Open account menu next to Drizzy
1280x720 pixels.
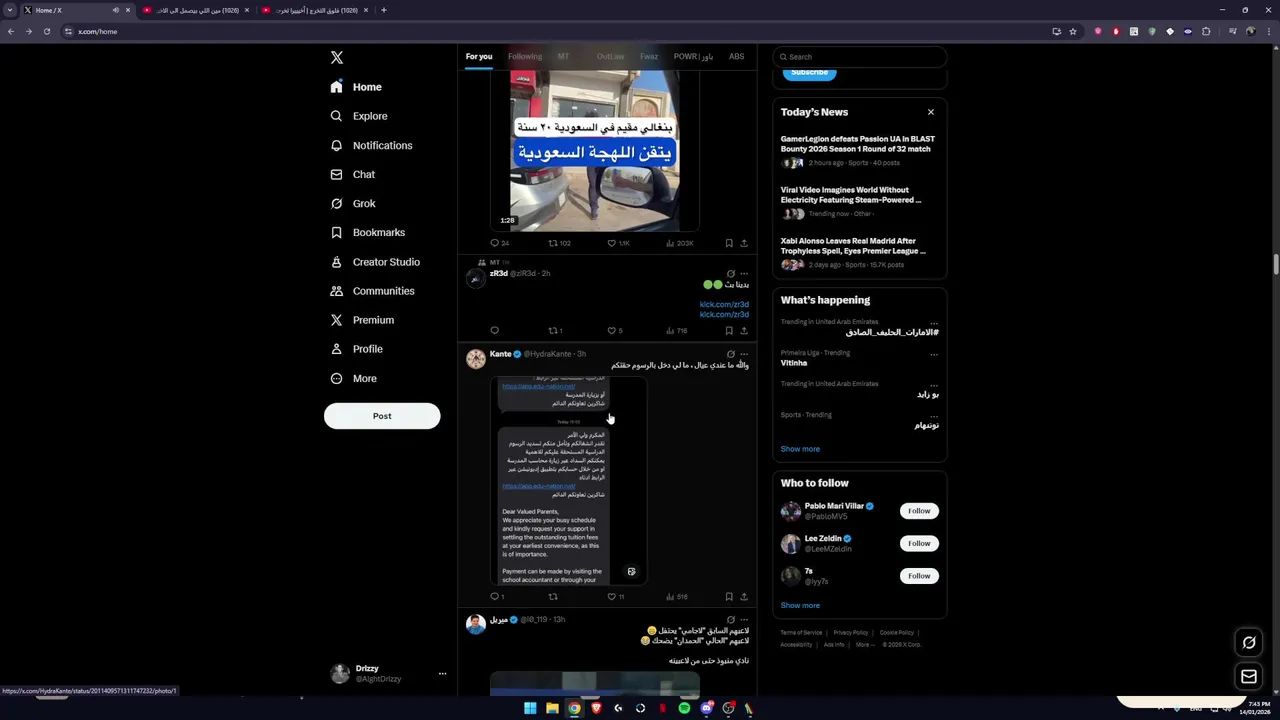[x=442, y=673]
